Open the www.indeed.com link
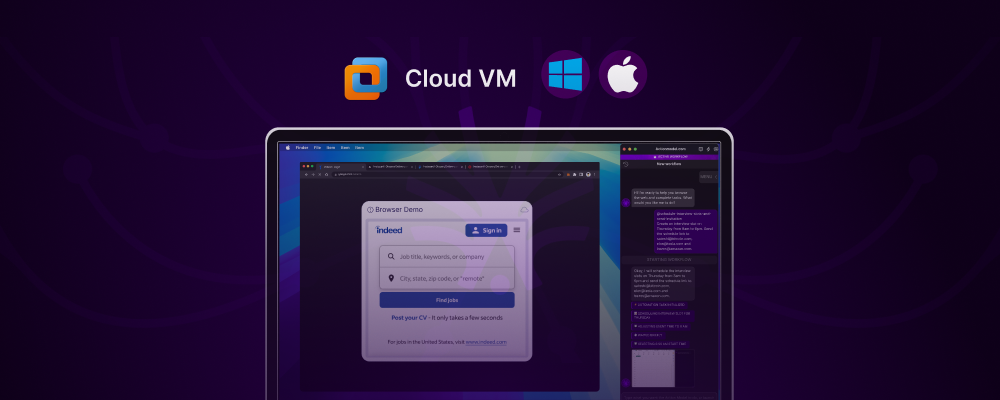 (x=486, y=342)
